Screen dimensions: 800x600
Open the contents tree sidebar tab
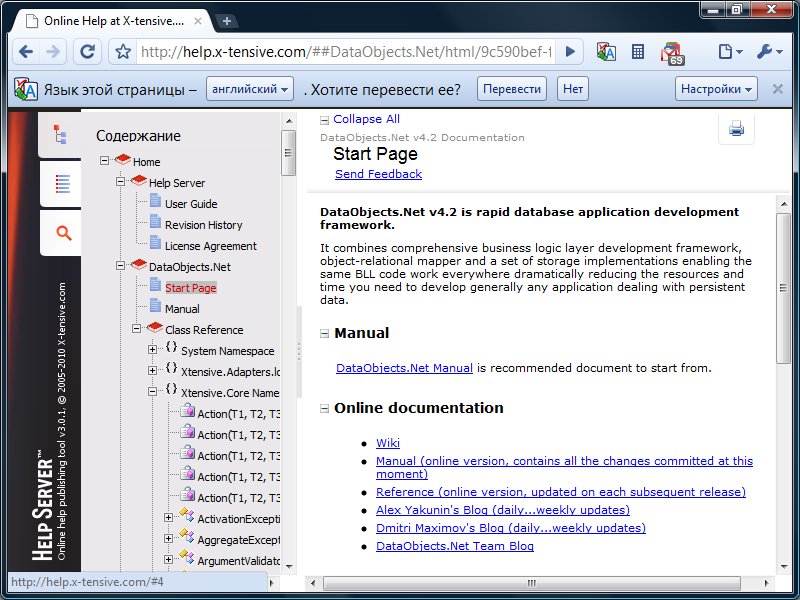click(60, 135)
